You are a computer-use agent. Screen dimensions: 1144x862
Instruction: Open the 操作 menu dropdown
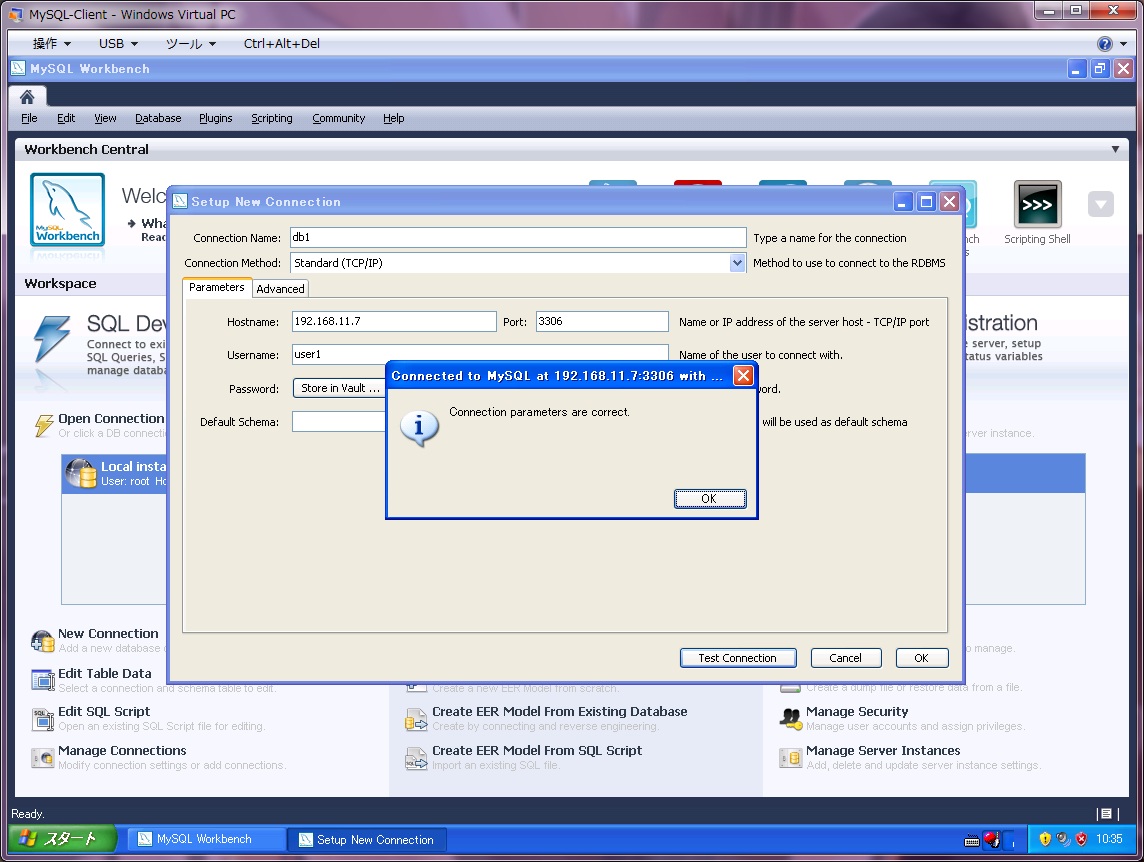click(x=52, y=44)
